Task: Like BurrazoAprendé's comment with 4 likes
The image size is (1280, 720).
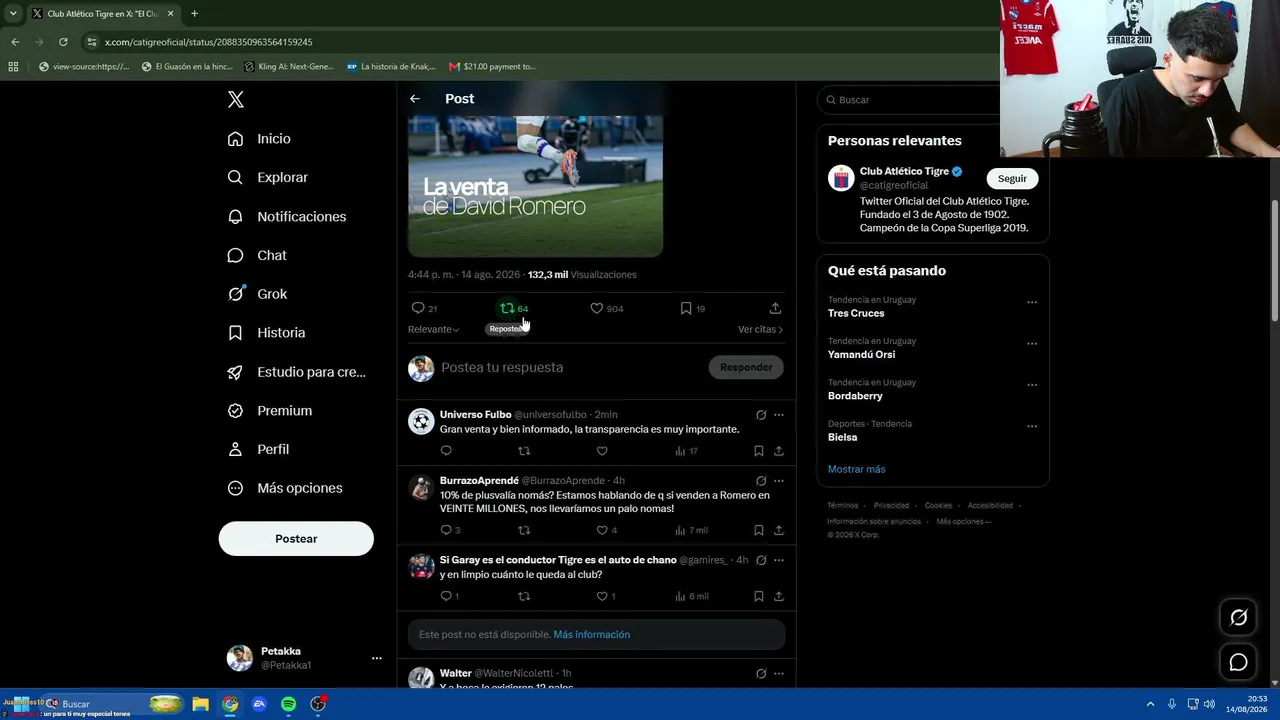Action: point(606,530)
